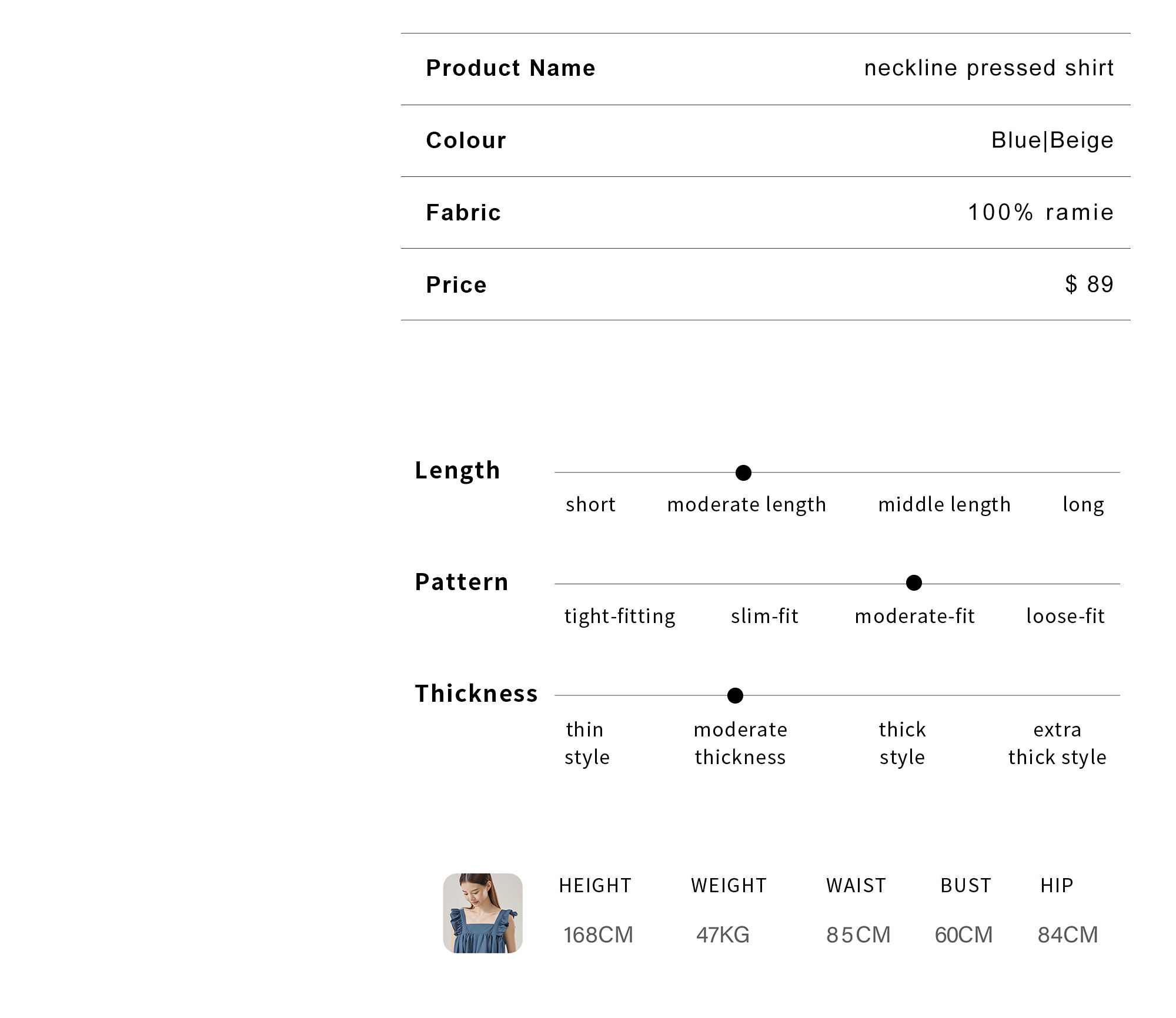The width and height of the screenshot is (1176, 1018).
Task: Select the 'long' length label
Action: point(1083,504)
